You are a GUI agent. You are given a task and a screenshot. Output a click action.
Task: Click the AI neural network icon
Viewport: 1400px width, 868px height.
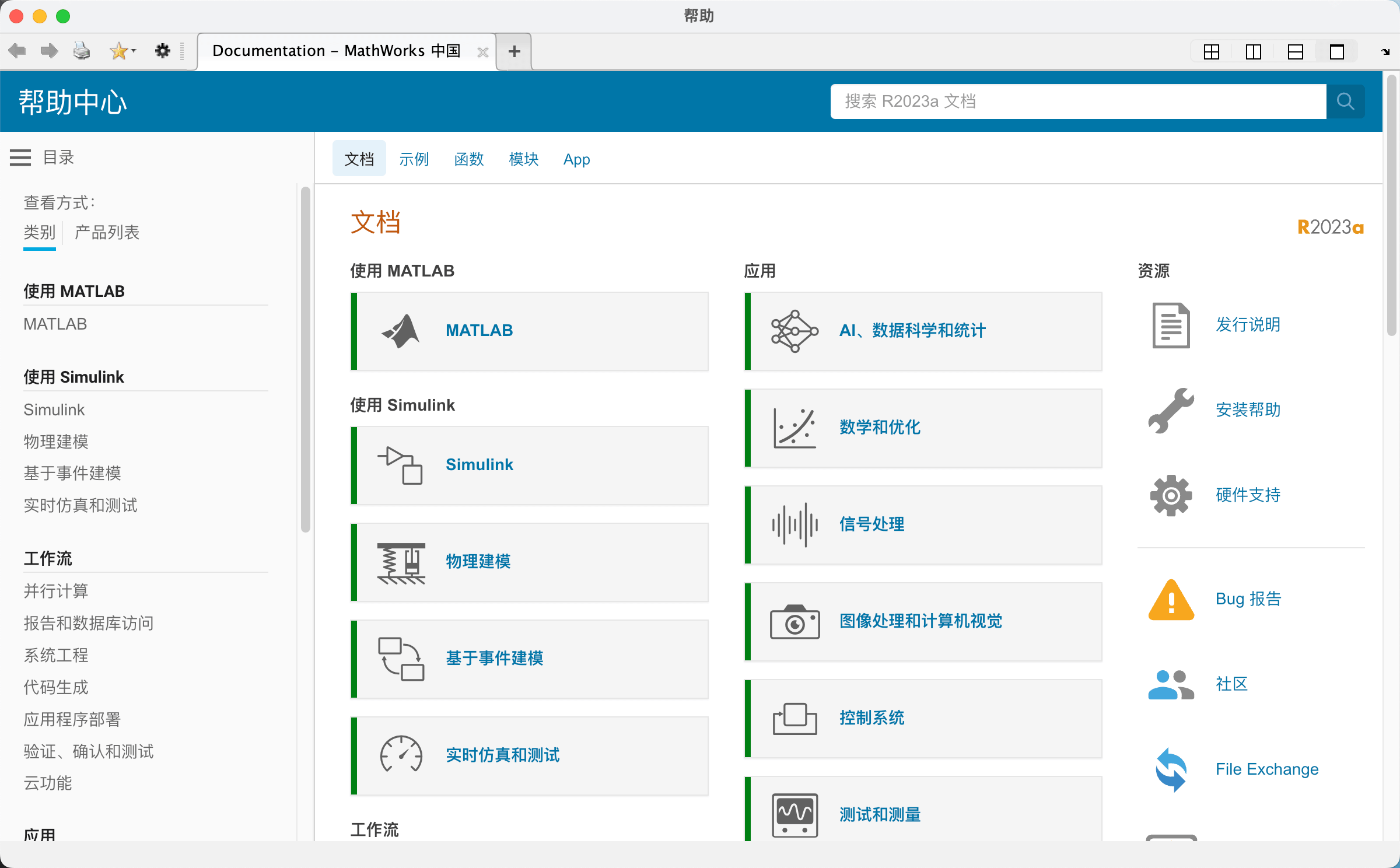pyautogui.click(x=794, y=331)
